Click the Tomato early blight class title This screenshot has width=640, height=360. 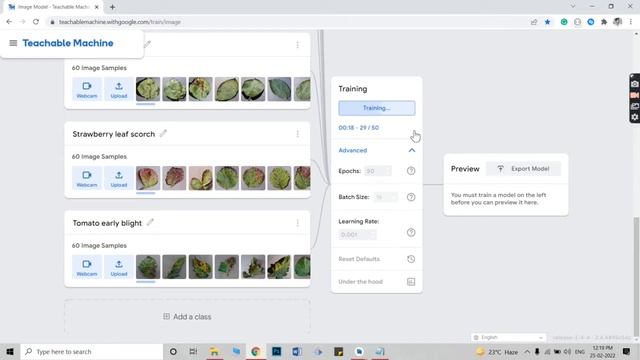(x=107, y=223)
